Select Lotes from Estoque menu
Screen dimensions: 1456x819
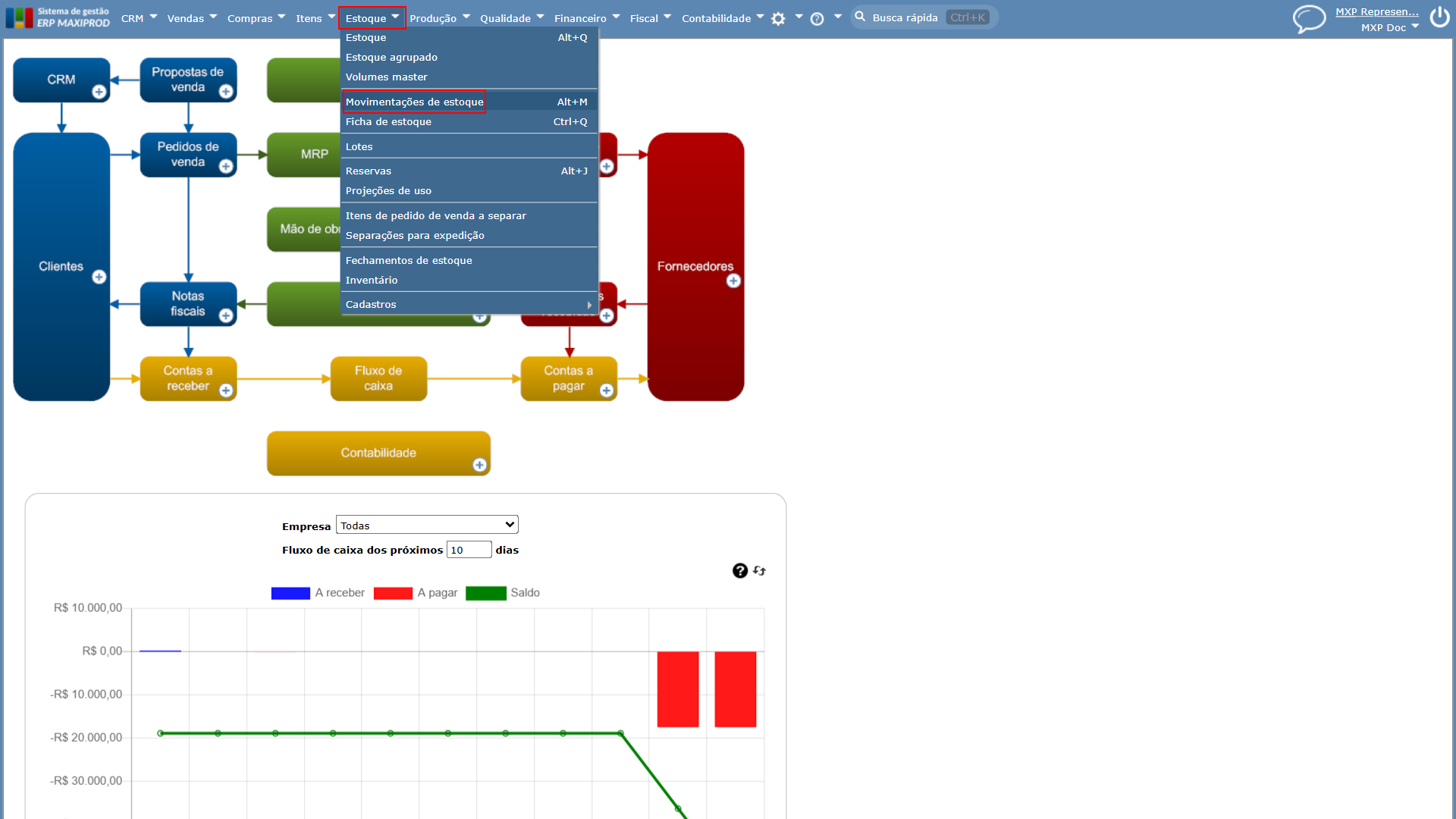point(469,146)
